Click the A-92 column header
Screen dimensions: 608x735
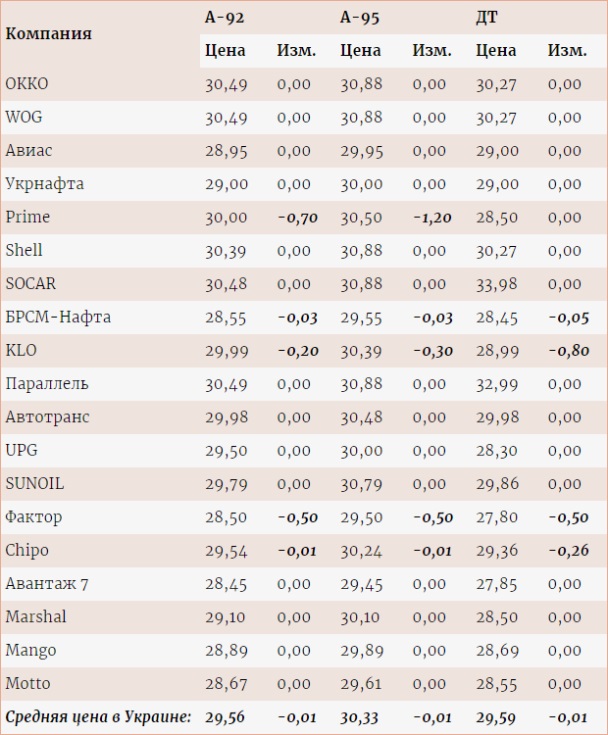(x=225, y=16)
